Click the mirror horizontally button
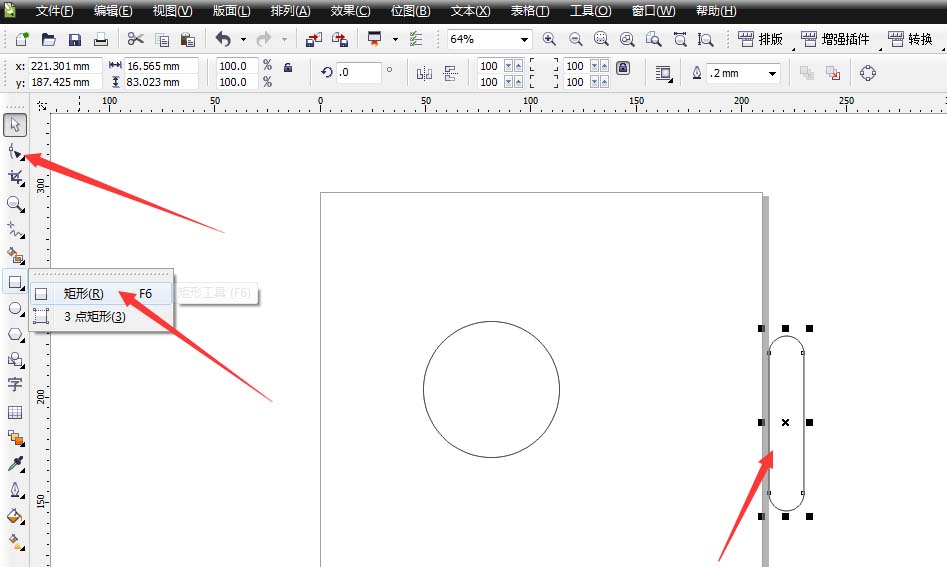947x567 pixels. (x=424, y=74)
